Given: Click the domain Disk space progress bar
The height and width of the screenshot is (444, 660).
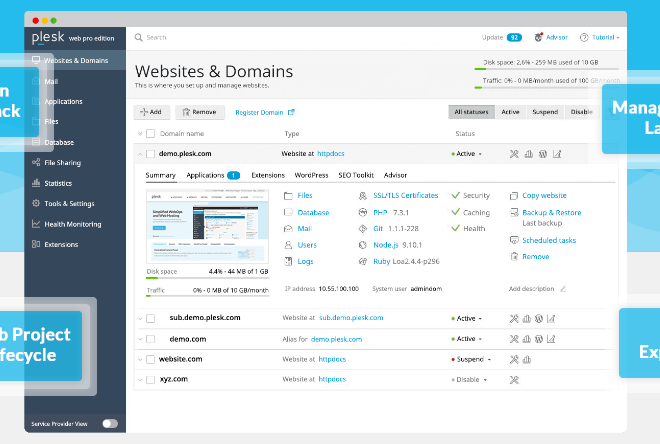Looking at the screenshot, I should pyautogui.click(x=208, y=278).
